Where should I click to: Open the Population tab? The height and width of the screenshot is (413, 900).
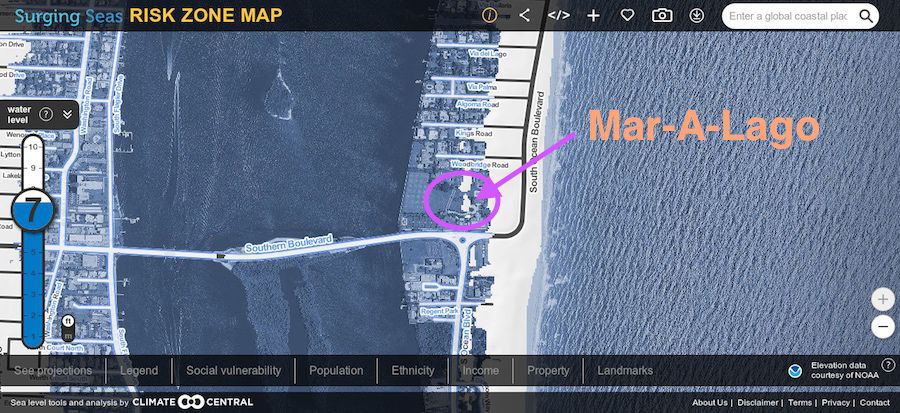[x=336, y=371]
